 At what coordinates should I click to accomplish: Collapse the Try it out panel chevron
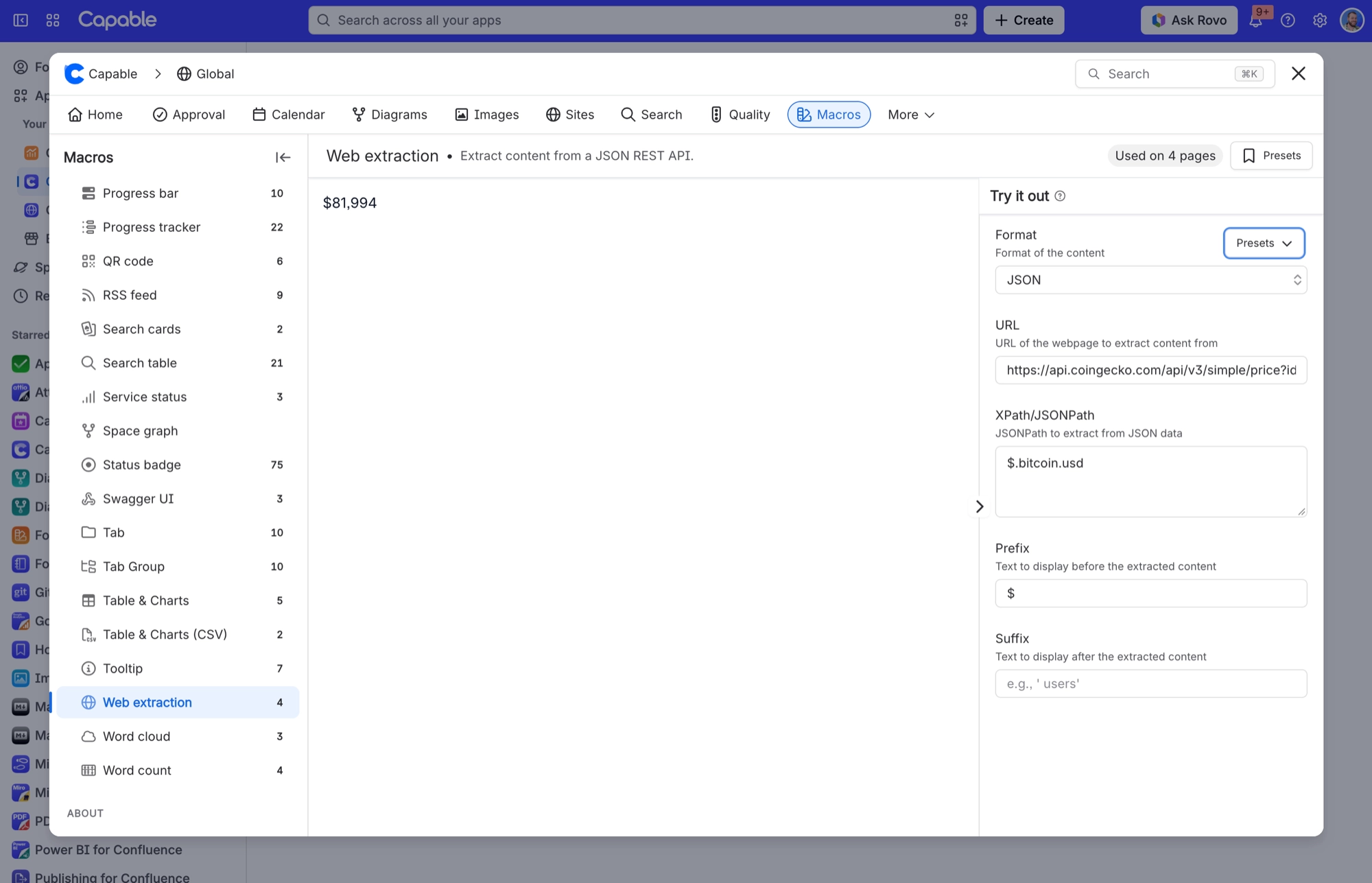(980, 506)
